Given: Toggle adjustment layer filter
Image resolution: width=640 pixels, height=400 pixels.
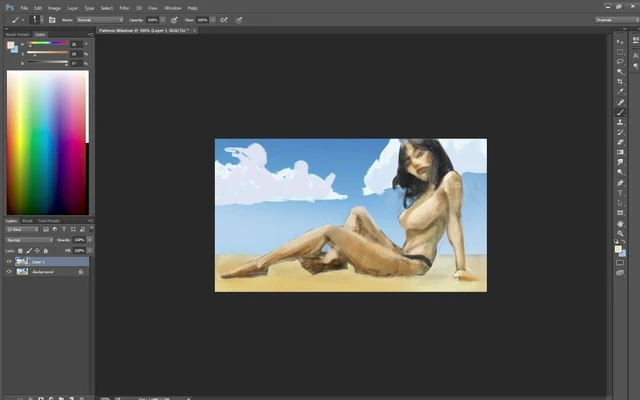Looking at the screenshot, I should [55, 229].
